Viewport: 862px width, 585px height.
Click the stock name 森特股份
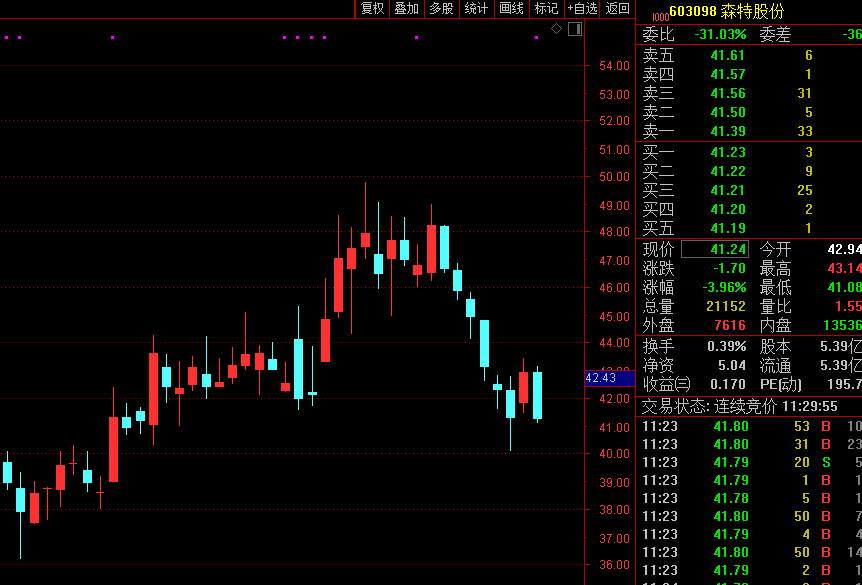755,11
